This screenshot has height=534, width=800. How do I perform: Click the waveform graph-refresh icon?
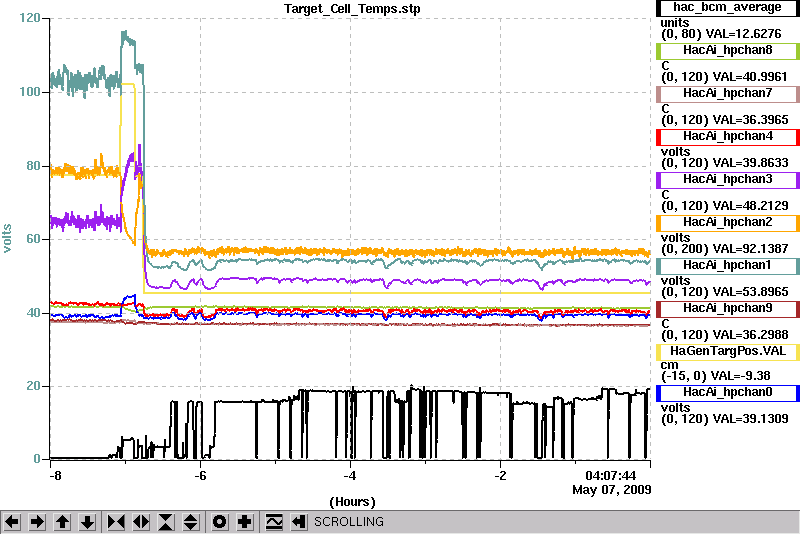click(274, 522)
